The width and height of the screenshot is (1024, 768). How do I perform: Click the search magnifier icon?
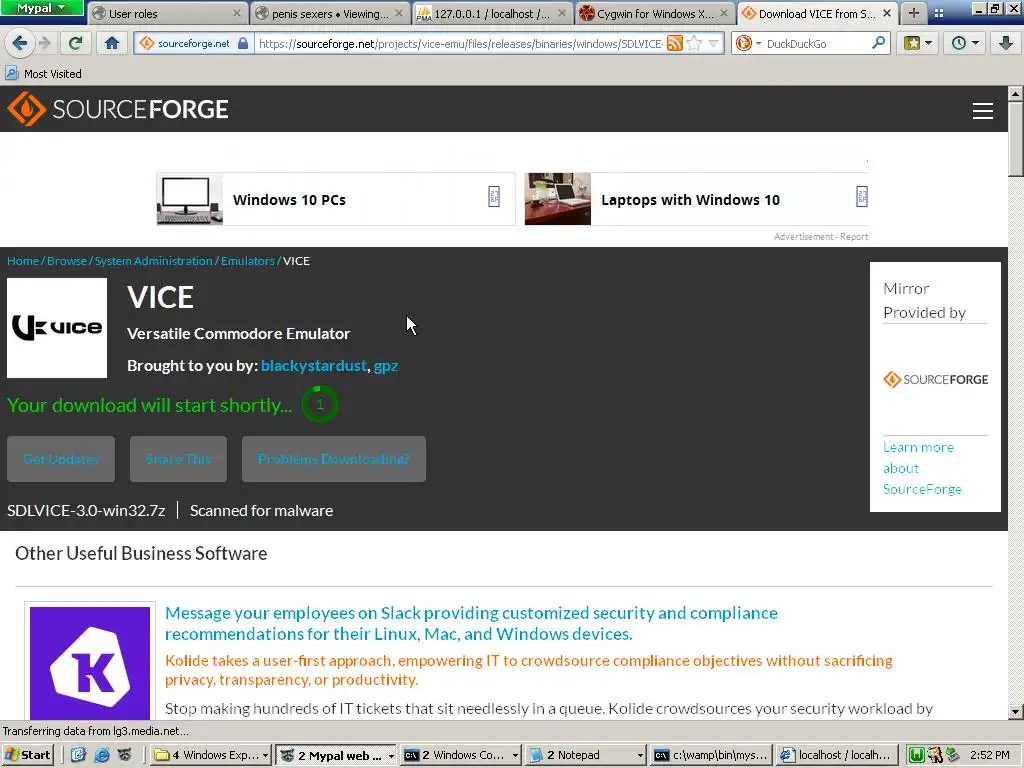pyautogui.click(x=878, y=43)
